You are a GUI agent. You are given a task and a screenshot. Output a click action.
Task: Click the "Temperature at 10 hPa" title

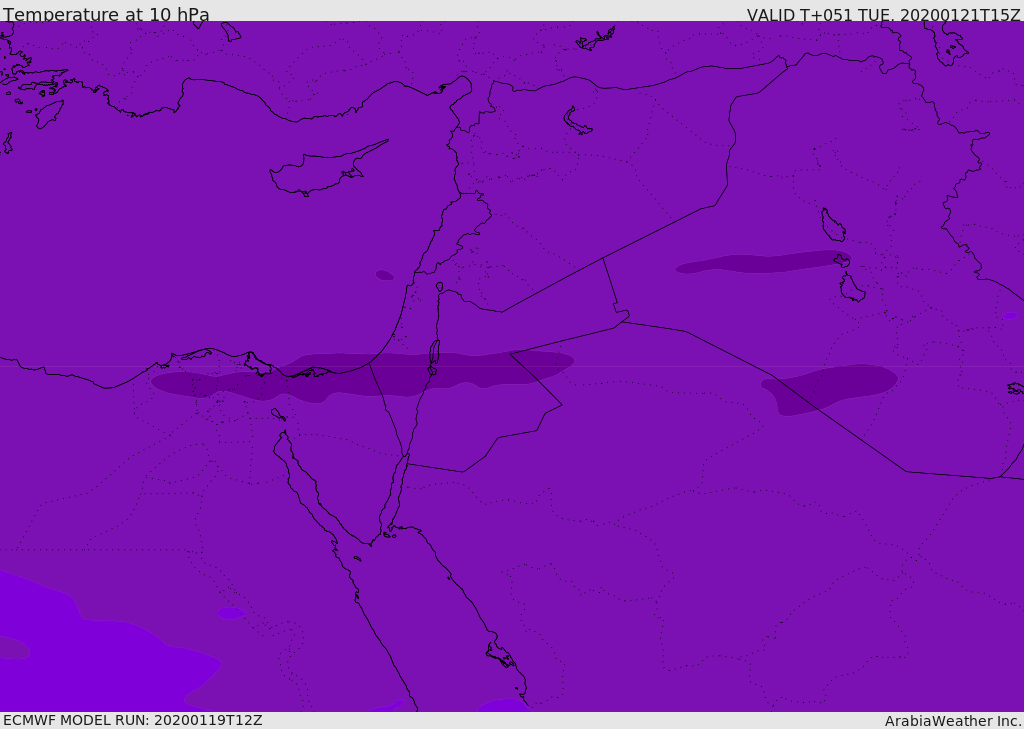[106, 15]
